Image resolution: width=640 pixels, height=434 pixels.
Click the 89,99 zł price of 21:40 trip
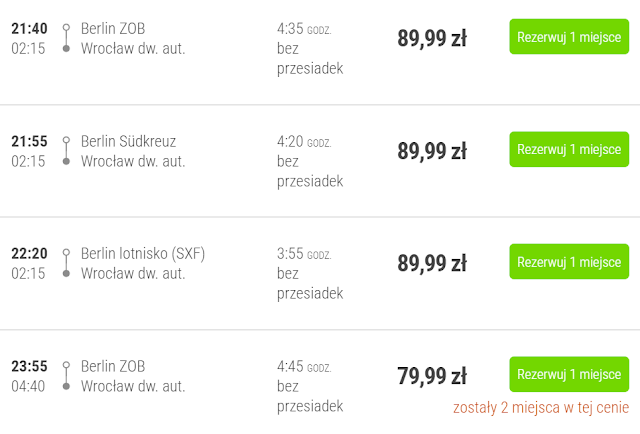point(432,38)
